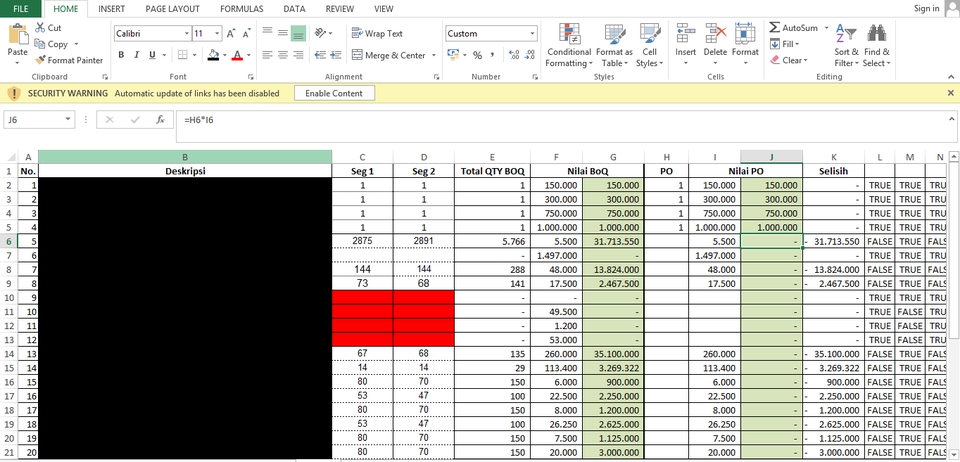Activate the Format Painter brush
This screenshot has width=960, height=462.
click(40, 60)
